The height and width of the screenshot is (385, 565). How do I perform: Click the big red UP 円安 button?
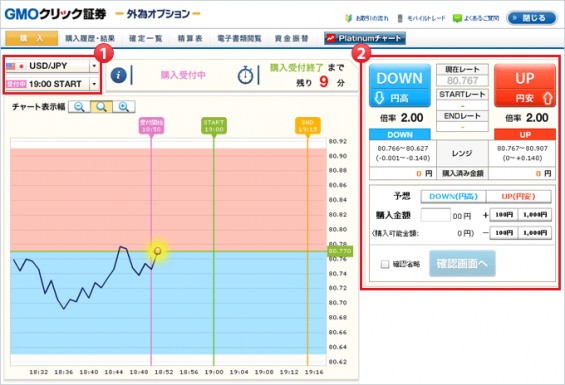(x=525, y=86)
